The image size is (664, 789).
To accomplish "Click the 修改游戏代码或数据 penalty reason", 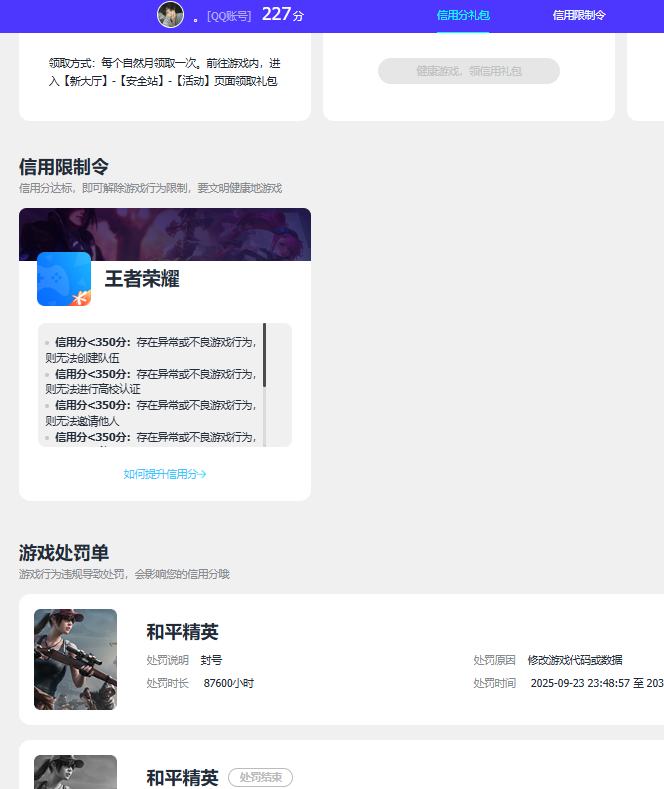I will click(x=575, y=660).
